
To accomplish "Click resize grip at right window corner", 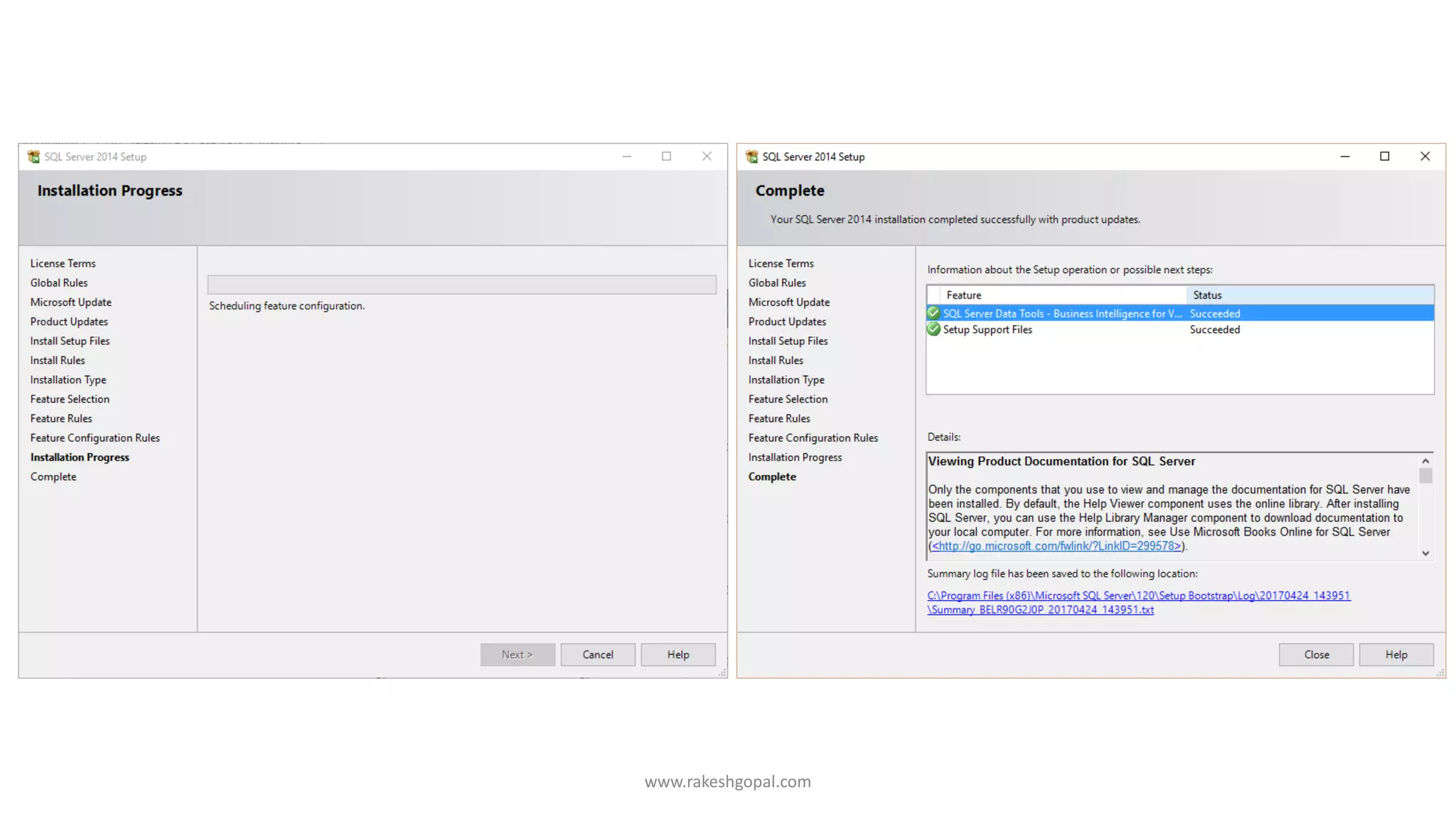I will tap(1440, 673).
